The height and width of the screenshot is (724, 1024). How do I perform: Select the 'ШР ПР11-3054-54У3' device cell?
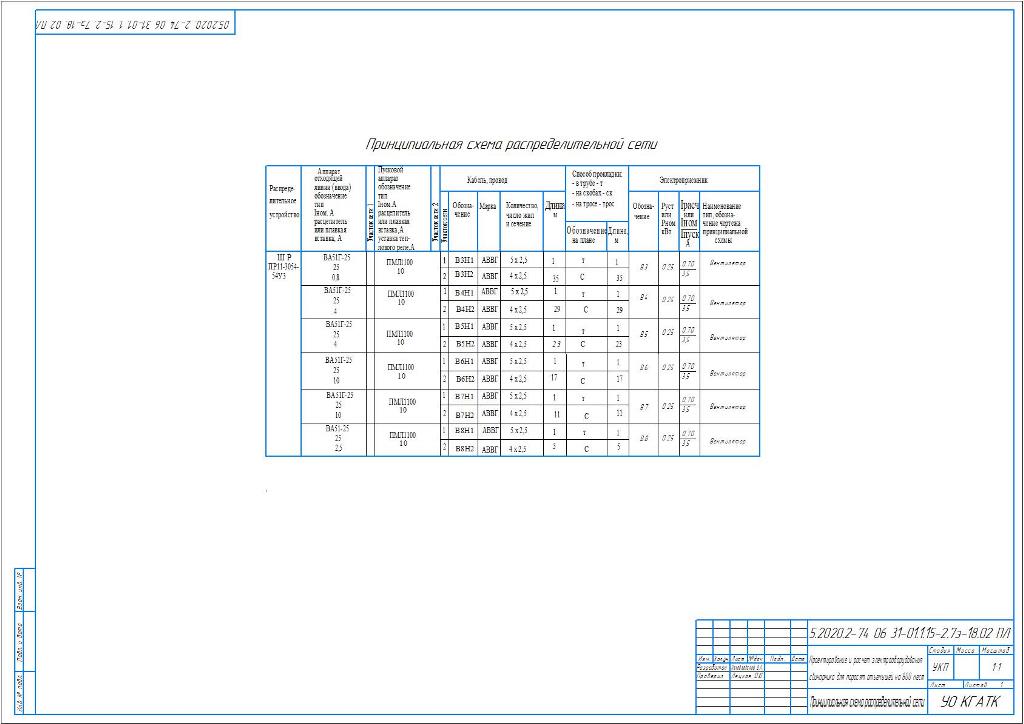pos(283,267)
